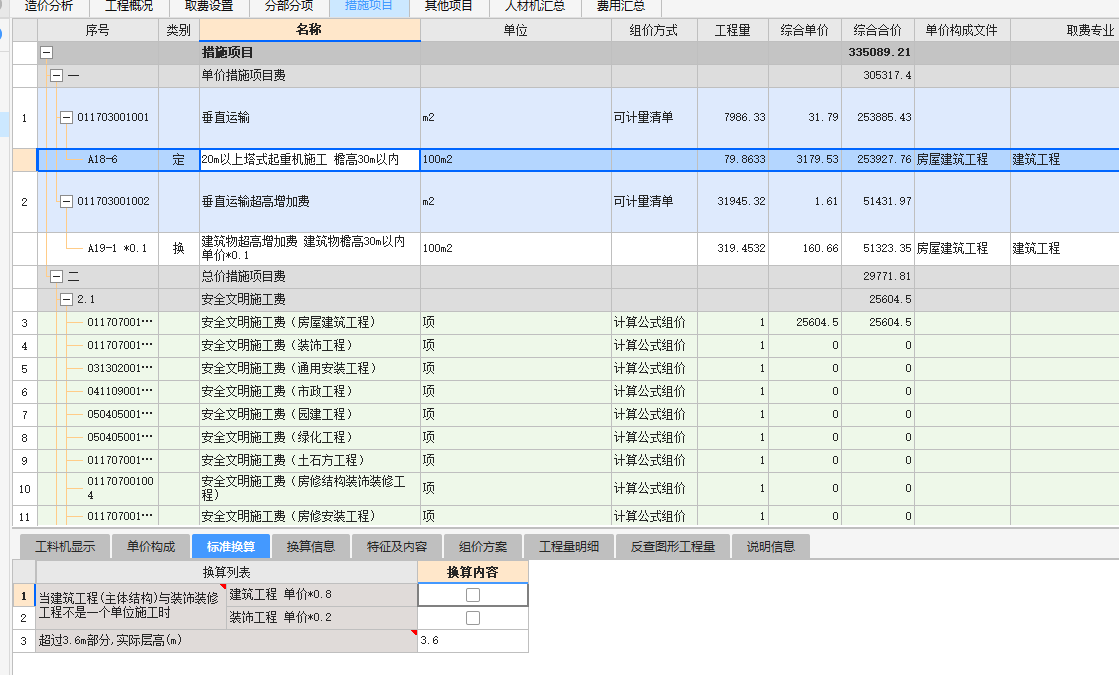Screen dimensions: 1119x675
Task: Open the 工程量明细 panel tab
Action: pos(569,547)
